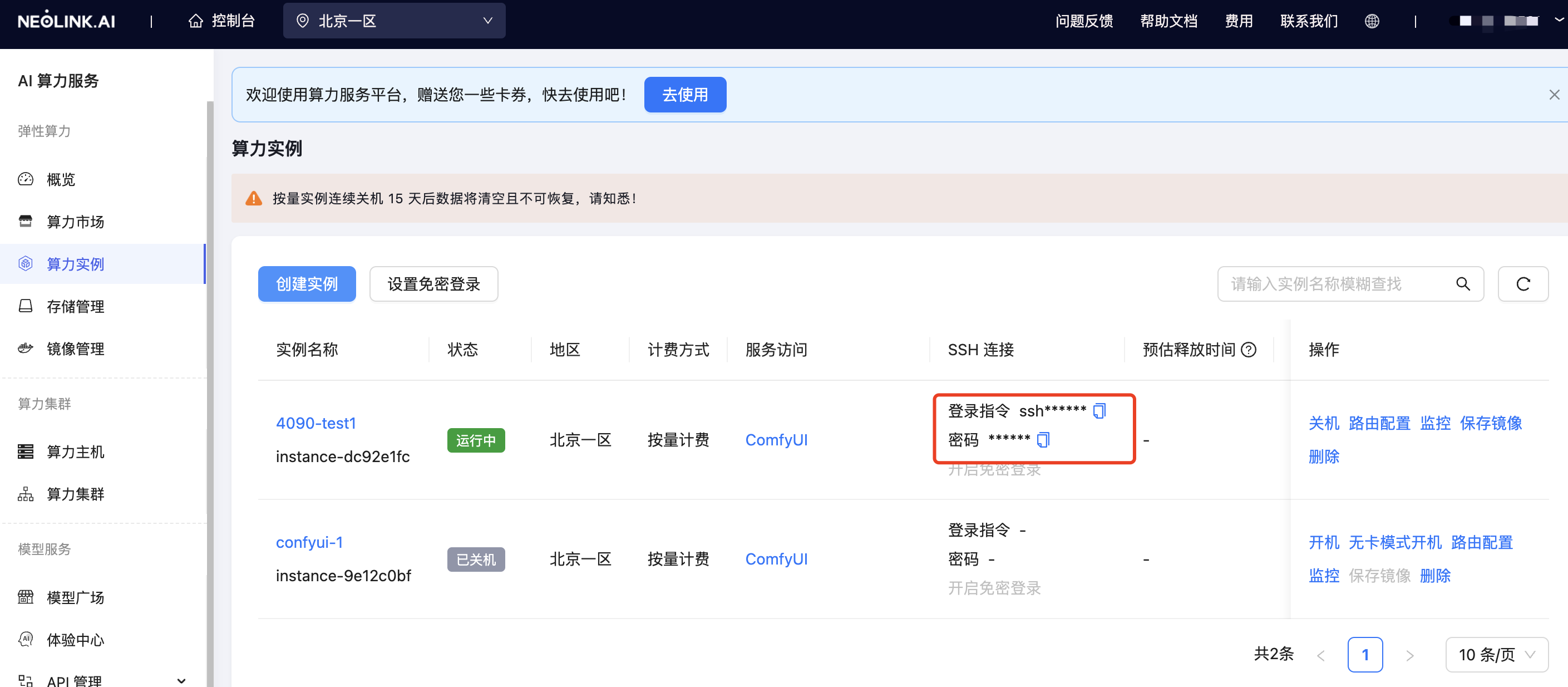The width and height of the screenshot is (1568, 687).
Task: Click the 去使用 coupon button
Action: (x=685, y=95)
